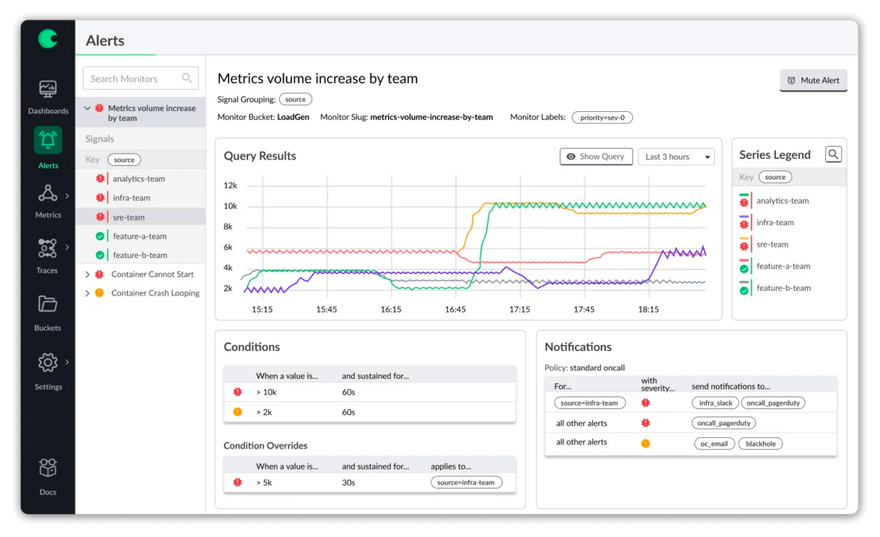Expand the Container Cannot Start monitor
This screenshot has width=880, height=537.
tap(87, 274)
